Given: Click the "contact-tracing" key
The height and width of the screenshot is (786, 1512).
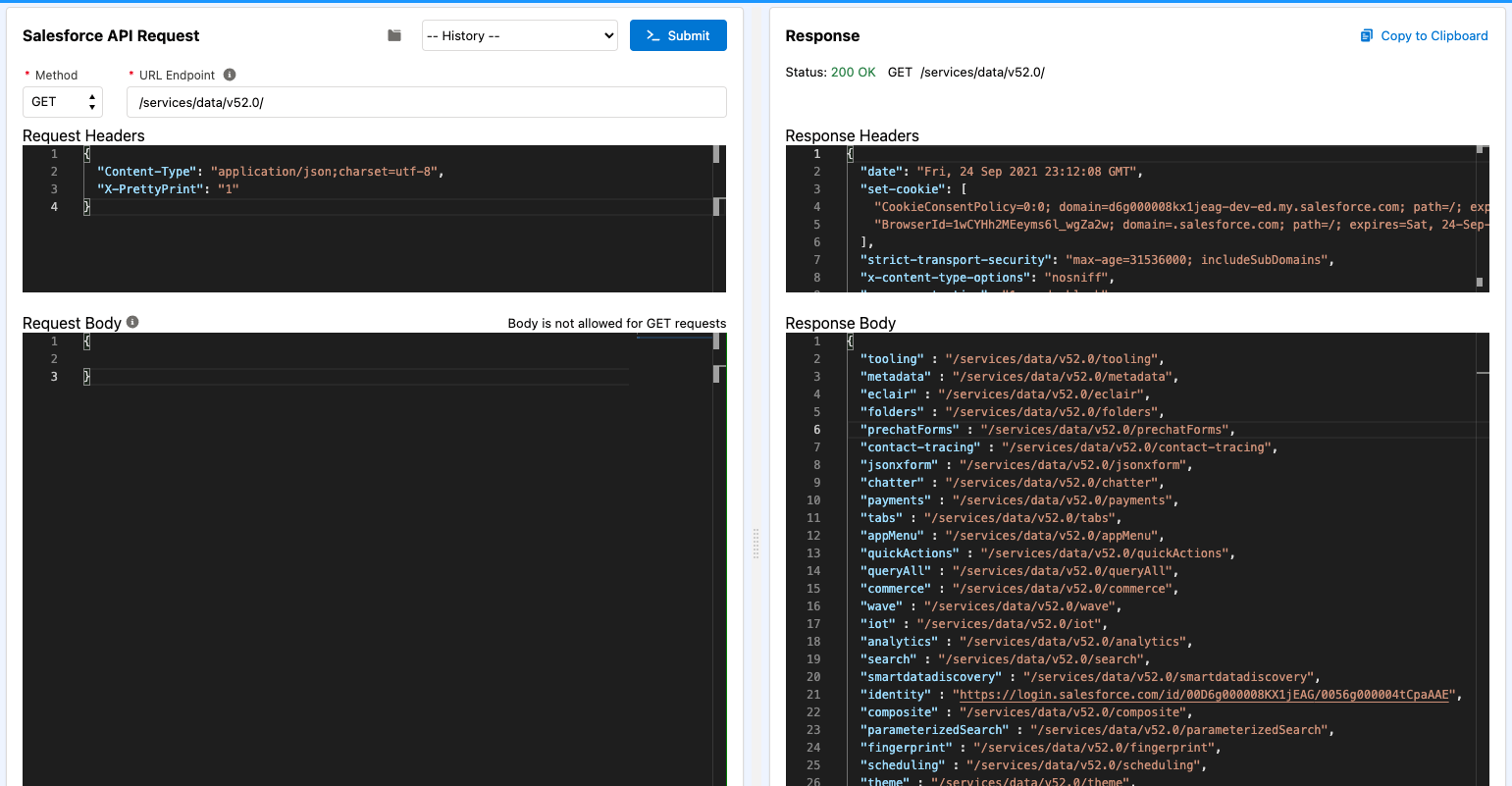Looking at the screenshot, I should pyautogui.click(x=920, y=447).
